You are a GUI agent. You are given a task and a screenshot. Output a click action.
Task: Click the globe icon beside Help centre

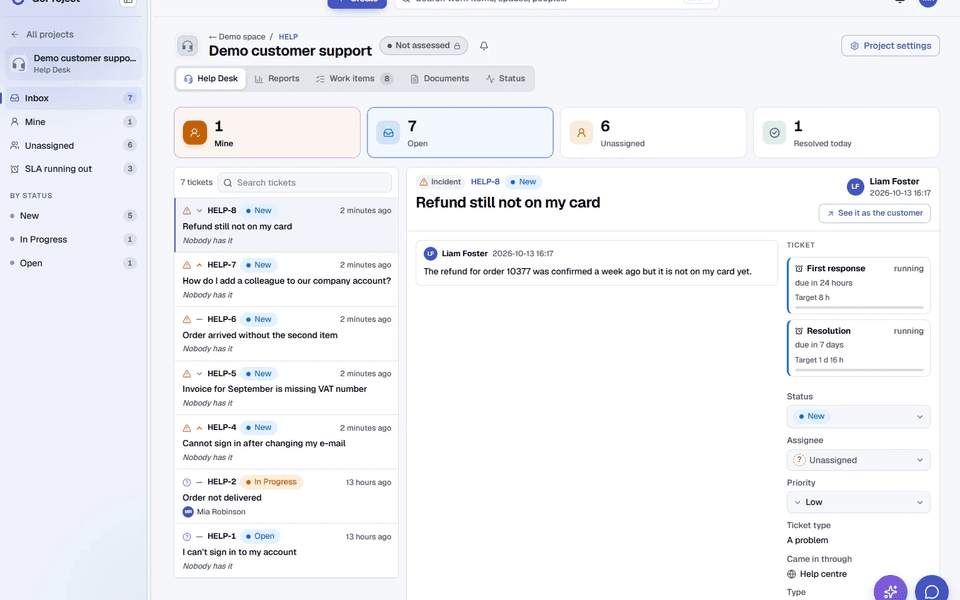coord(792,574)
